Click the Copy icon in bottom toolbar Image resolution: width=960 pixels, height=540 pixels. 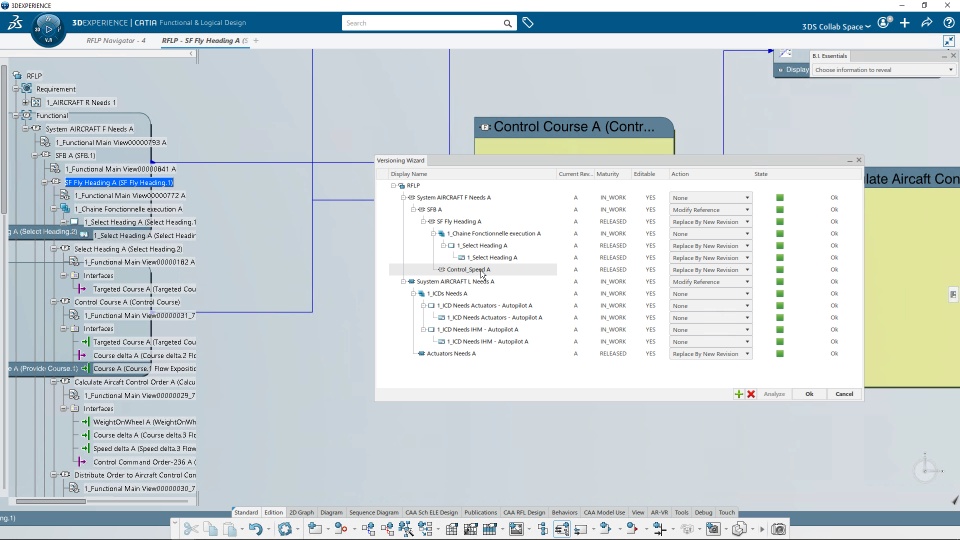(210, 529)
